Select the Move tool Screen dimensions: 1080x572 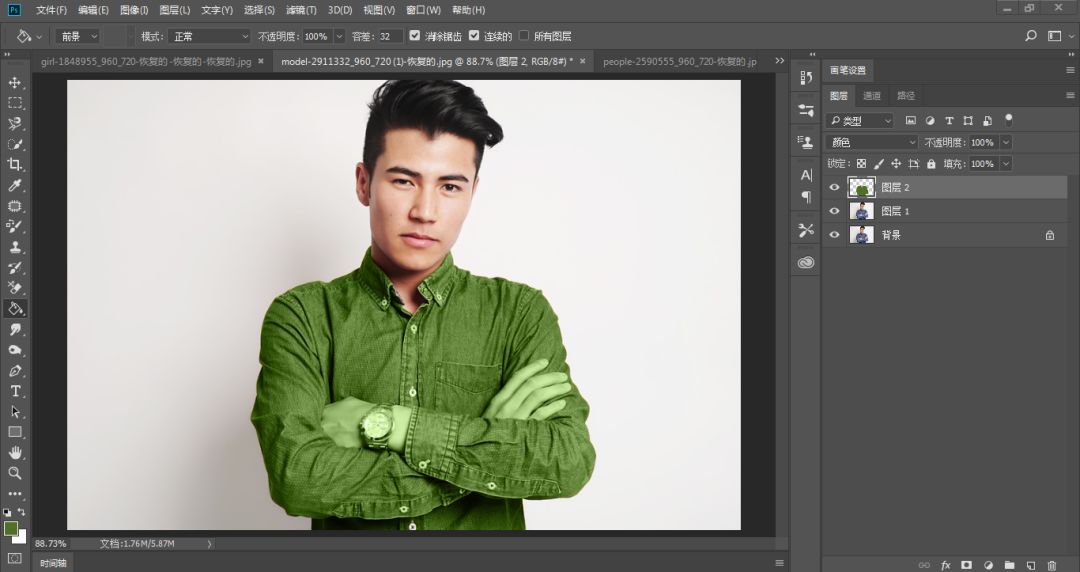point(15,82)
